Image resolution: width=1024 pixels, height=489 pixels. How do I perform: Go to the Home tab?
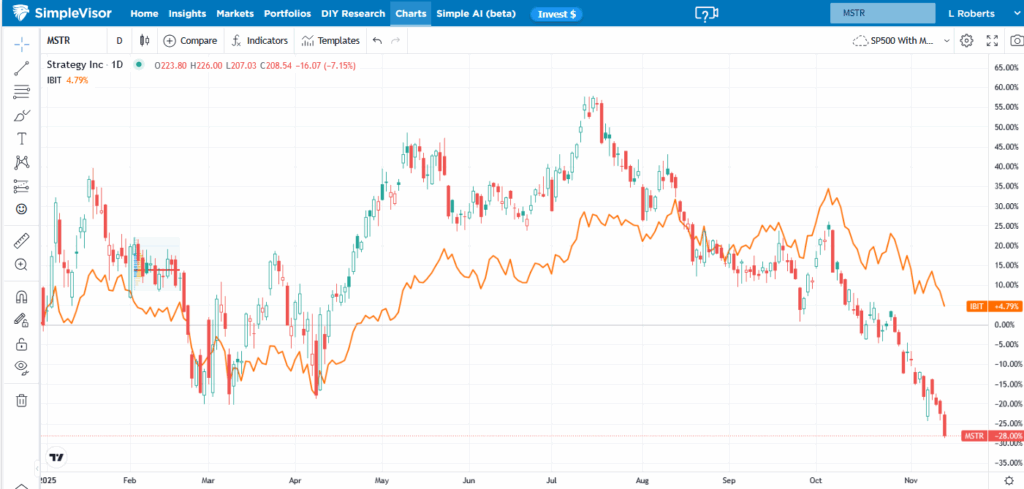(x=145, y=13)
